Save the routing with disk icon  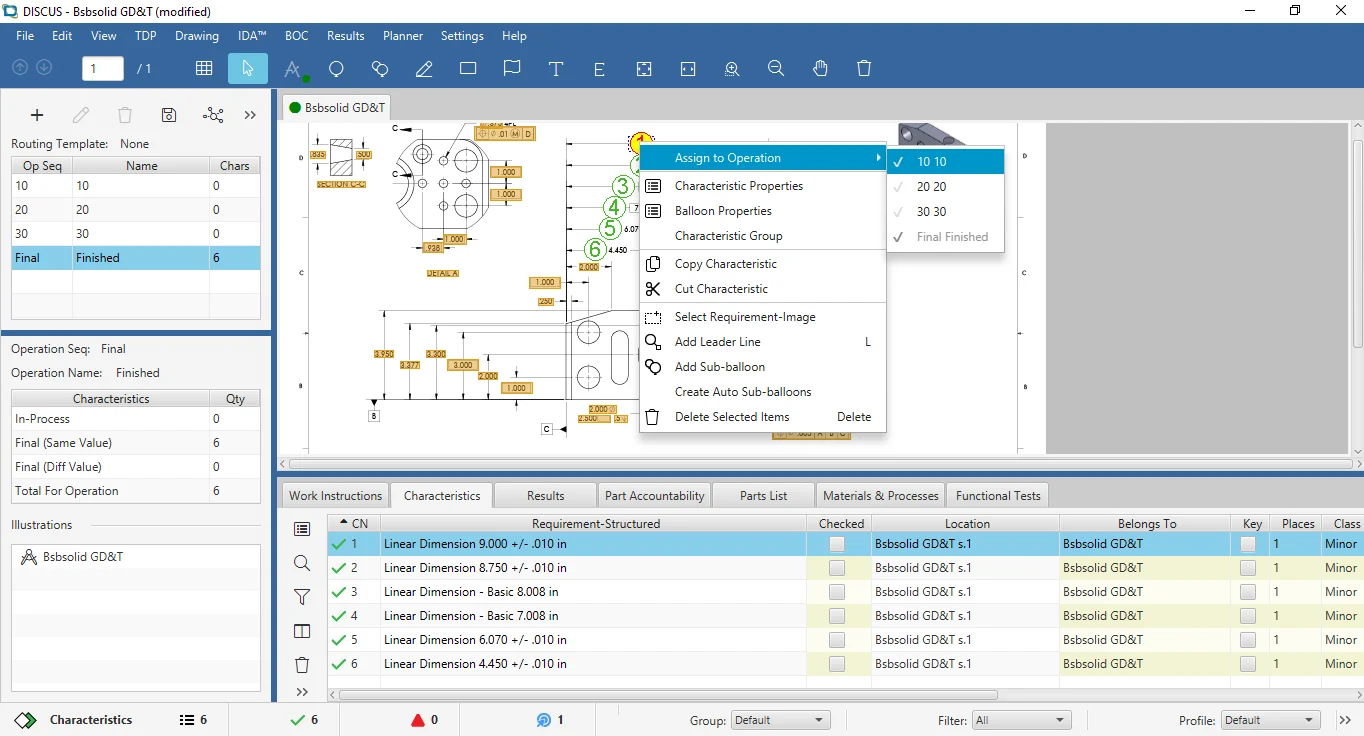tap(169, 115)
